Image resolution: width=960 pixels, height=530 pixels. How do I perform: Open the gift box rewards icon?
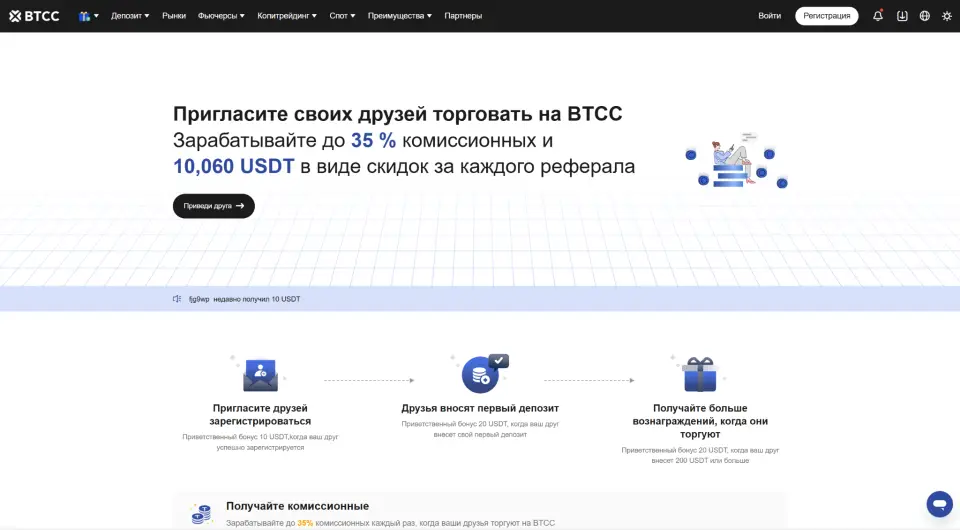coord(84,16)
